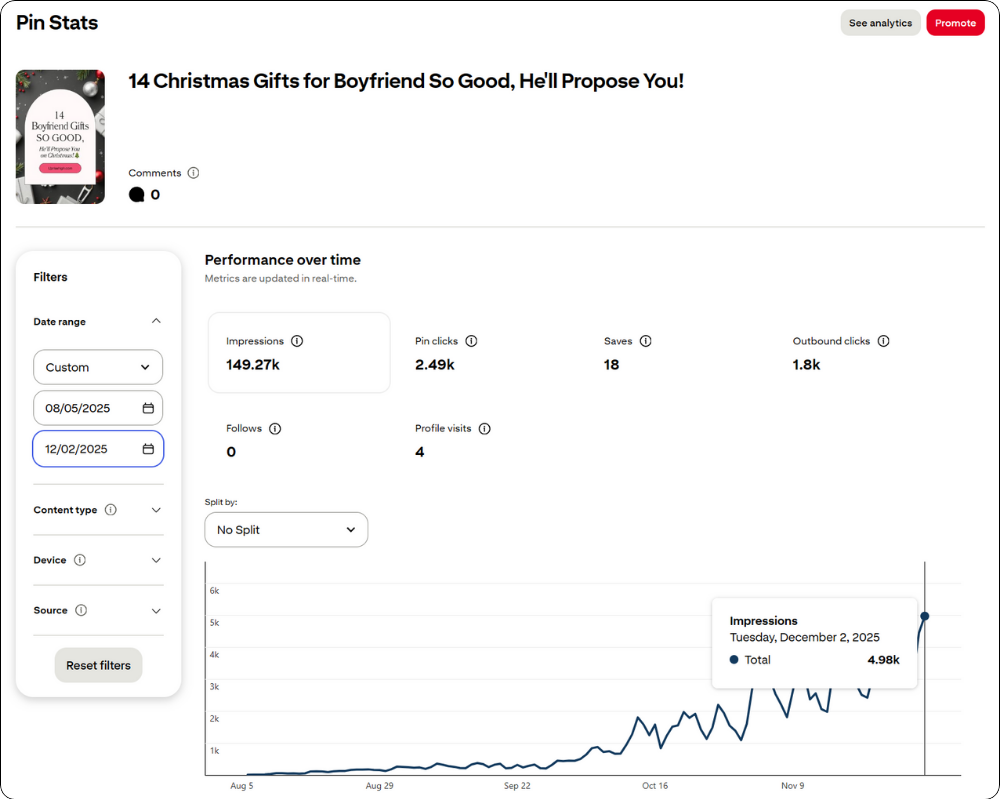Image resolution: width=1000 pixels, height=799 pixels.
Task: Click the See analytics button
Action: pyautogui.click(x=880, y=23)
